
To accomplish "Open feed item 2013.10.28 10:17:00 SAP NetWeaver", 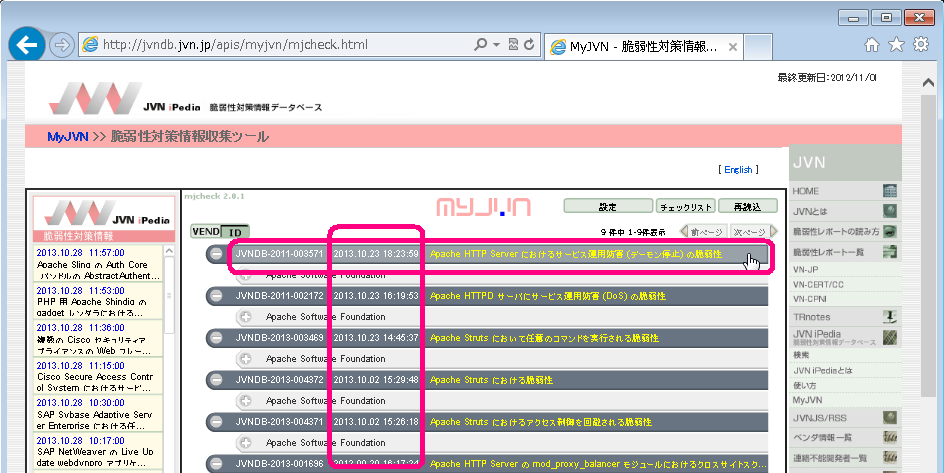I will point(98,451).
